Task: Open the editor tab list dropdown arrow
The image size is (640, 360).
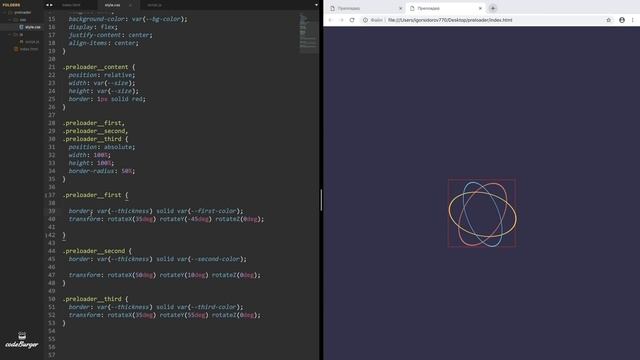Action: pyautogui.click(x=316, y=5)
